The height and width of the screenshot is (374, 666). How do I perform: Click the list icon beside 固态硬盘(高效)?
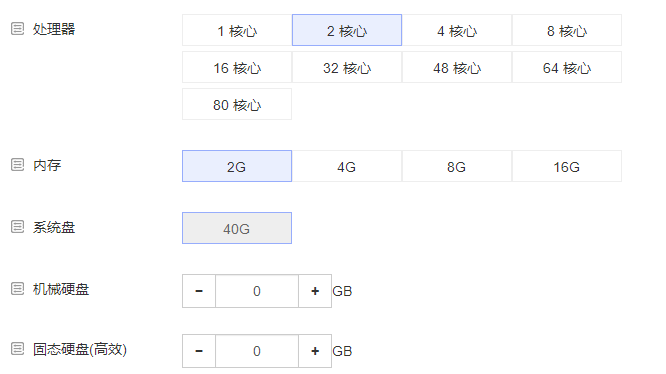point(17,349)
